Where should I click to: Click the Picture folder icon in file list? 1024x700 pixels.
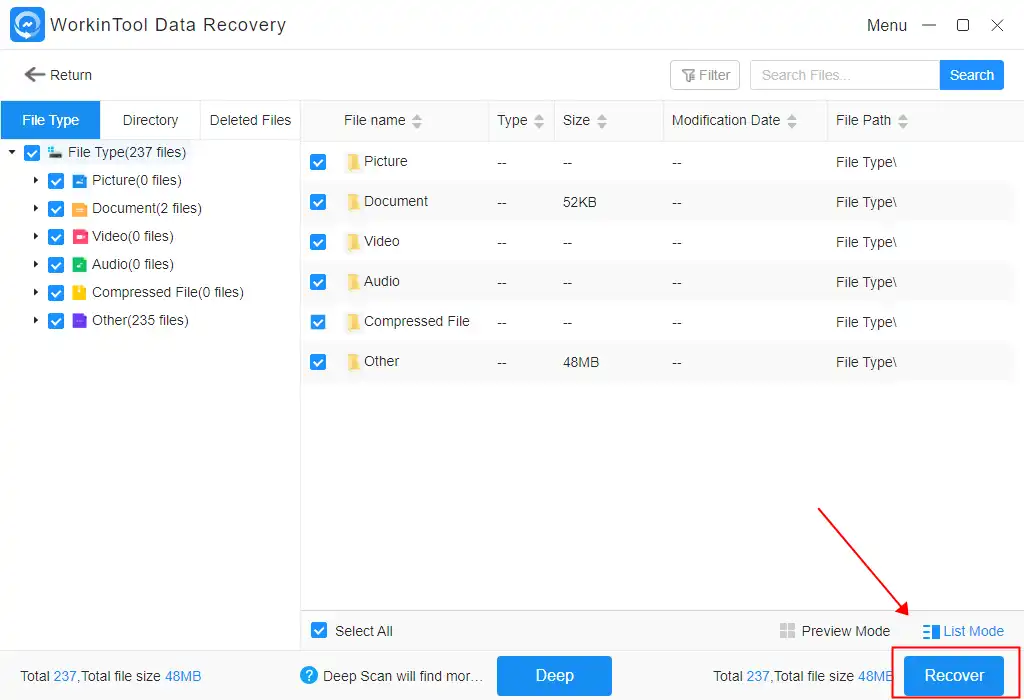tap(353, 162)
